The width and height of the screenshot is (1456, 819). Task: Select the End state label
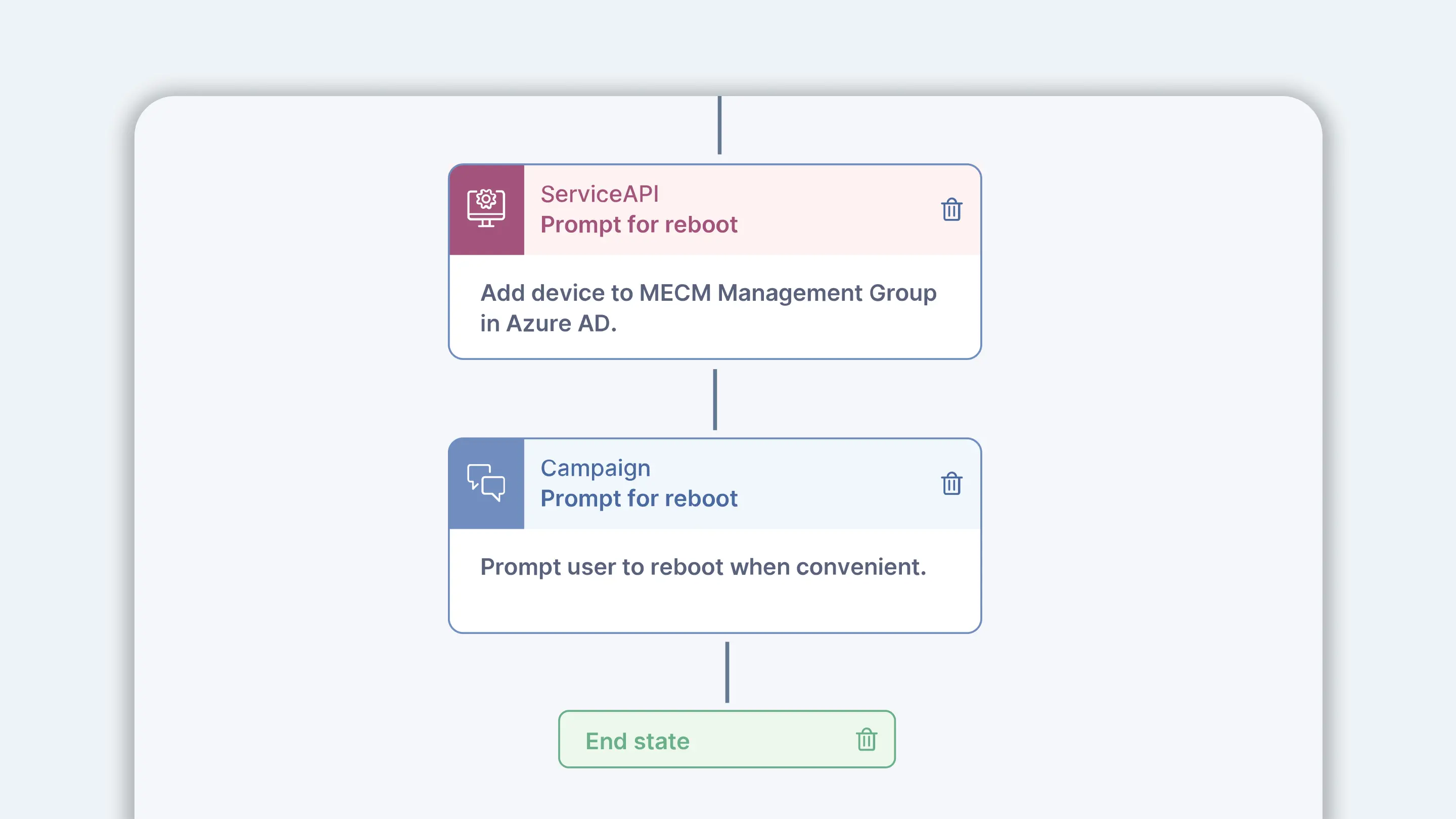tap(637, 741)
